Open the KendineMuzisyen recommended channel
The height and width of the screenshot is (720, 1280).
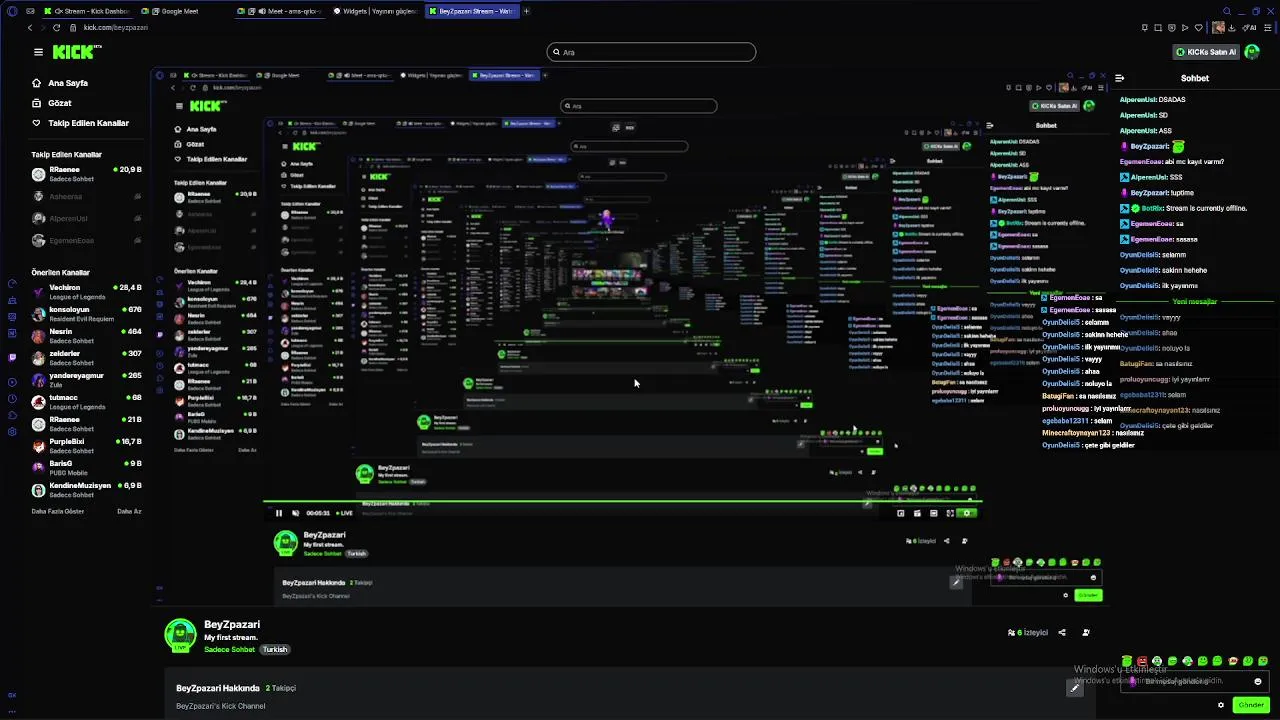(88, 489)
